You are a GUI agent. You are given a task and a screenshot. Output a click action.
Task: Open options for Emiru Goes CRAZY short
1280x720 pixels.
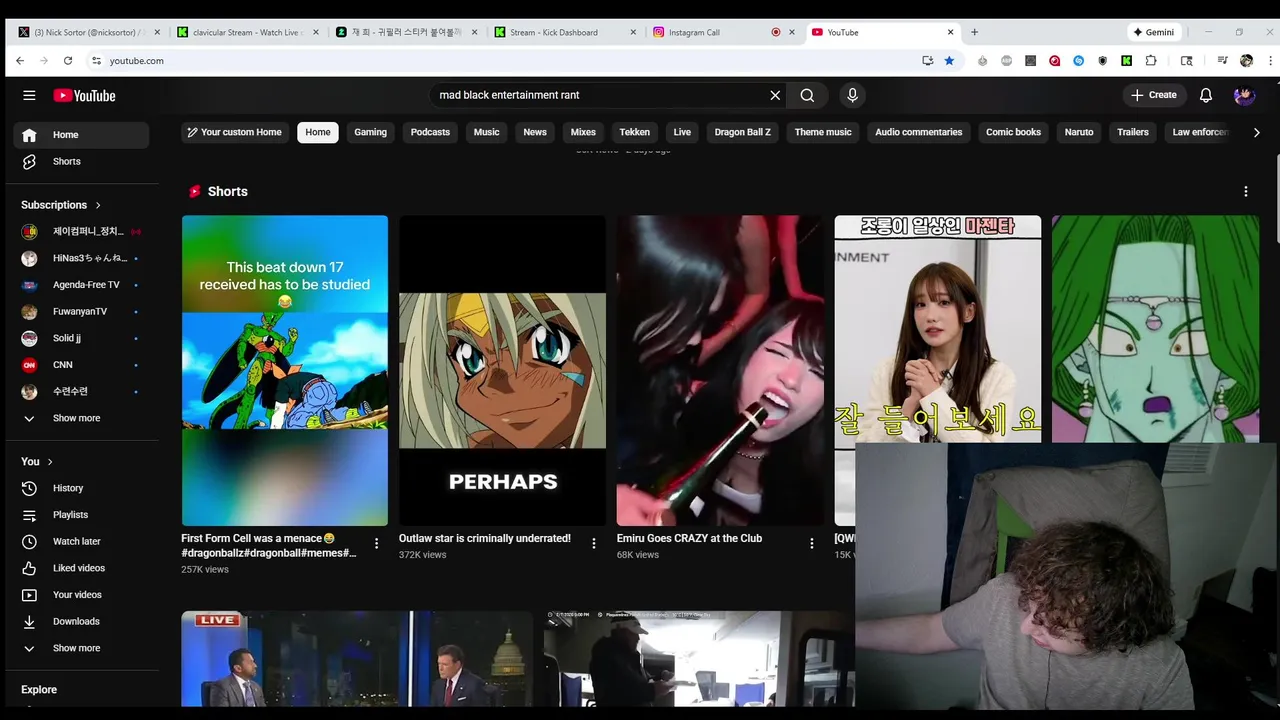click(x=811, y=543)
